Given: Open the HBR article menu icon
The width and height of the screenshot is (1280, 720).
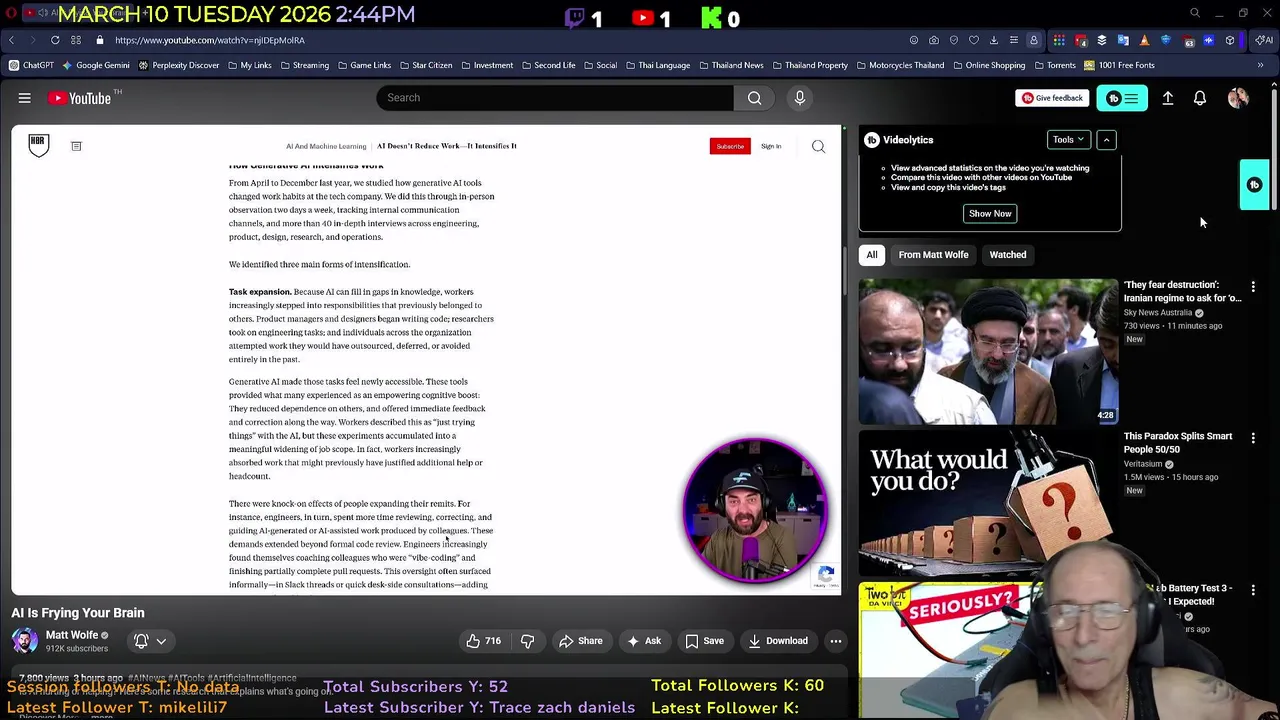Looking at the screenshot, I should 76,146.
